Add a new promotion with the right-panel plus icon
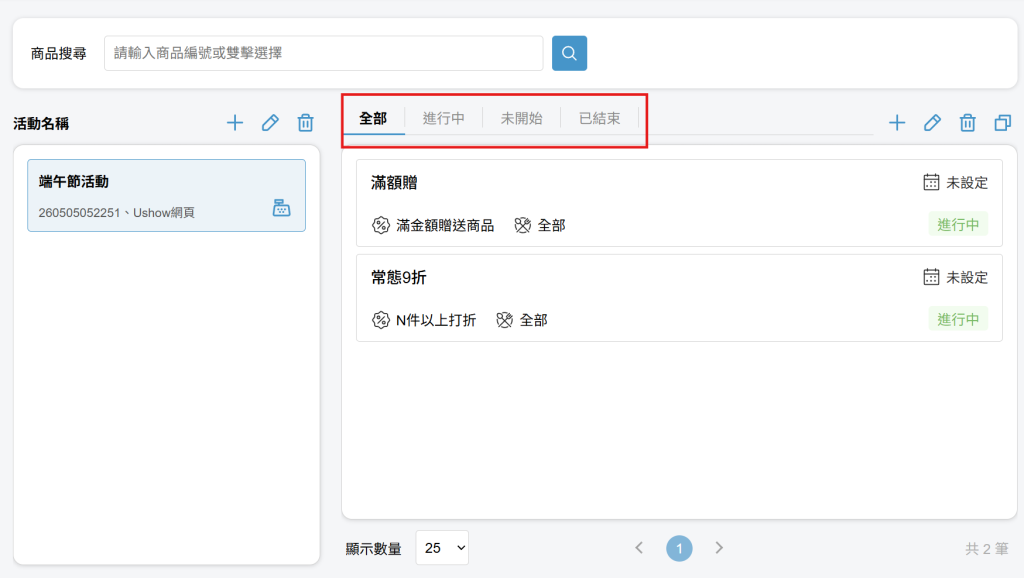This screenshot has width=1024, height=578. point(897,123)
